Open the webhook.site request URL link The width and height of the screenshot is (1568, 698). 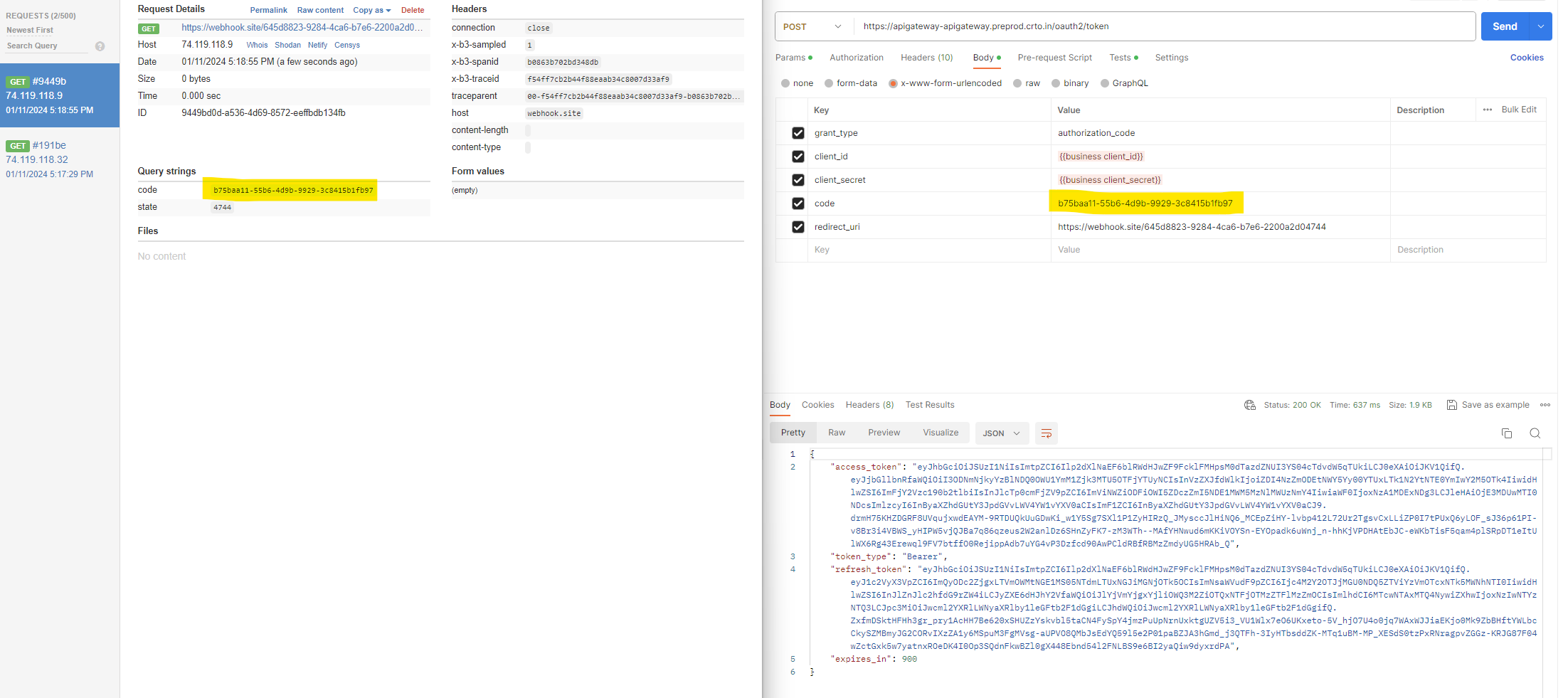[x=302, y=27]
